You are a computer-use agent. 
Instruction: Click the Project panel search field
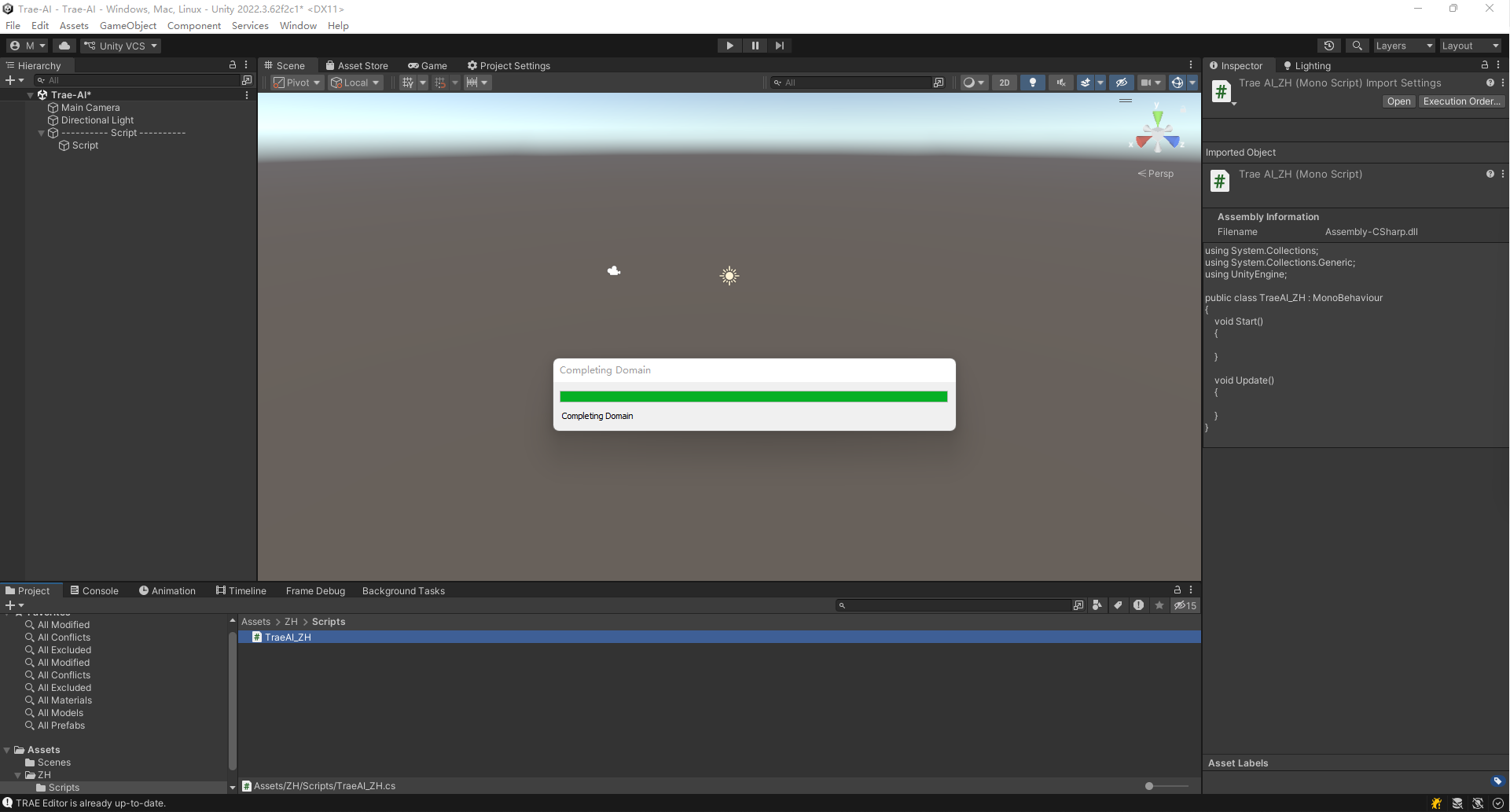click(954, 605)
